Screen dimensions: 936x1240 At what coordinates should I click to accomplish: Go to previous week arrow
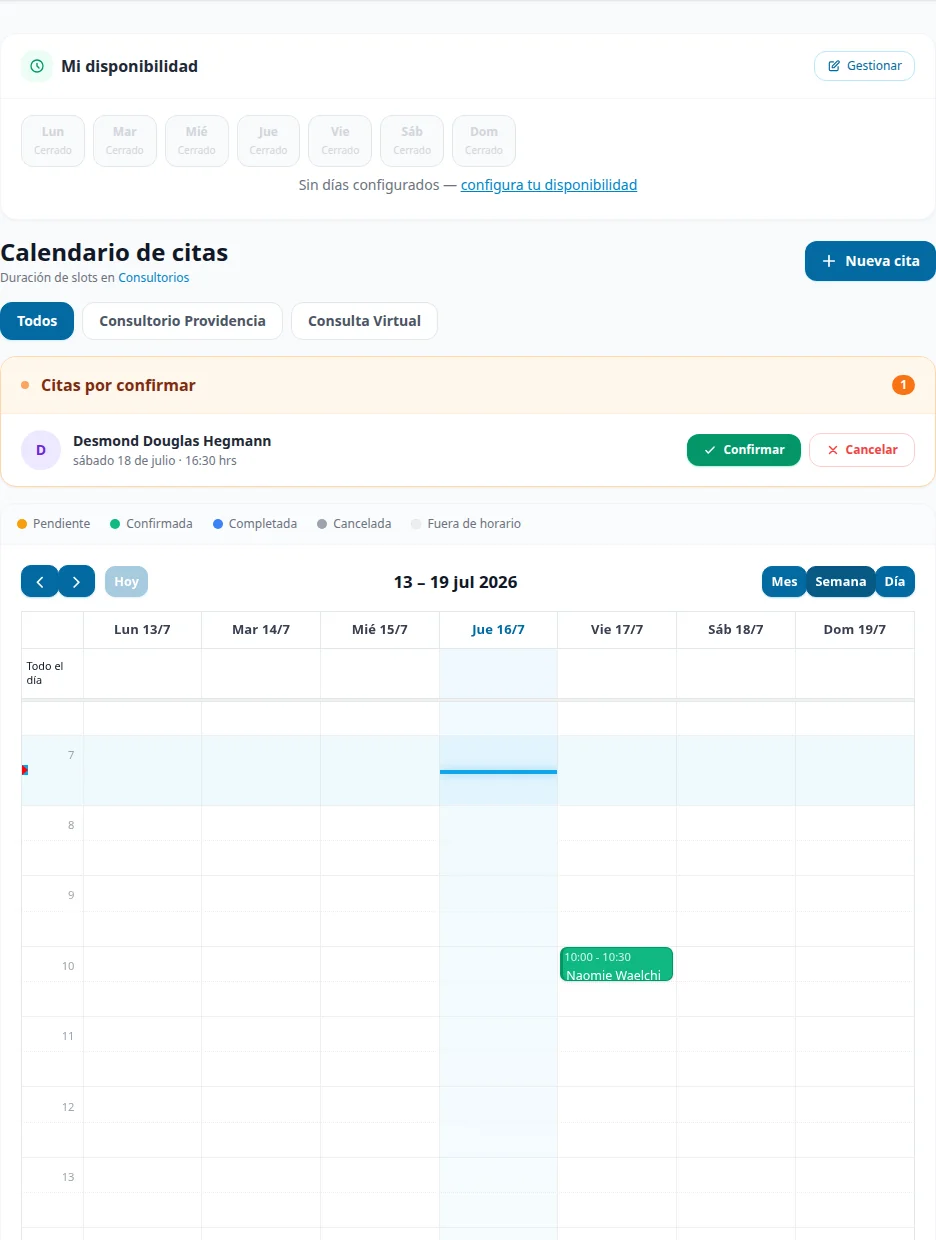(40, 581)
